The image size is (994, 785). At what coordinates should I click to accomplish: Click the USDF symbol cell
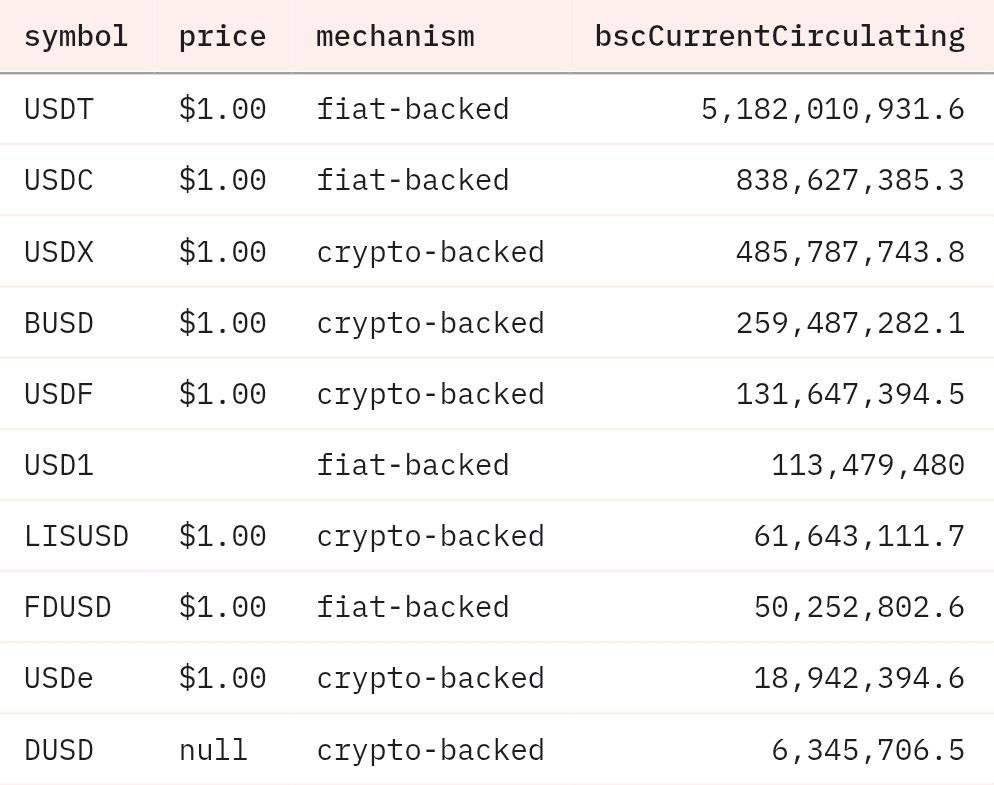[x=59, y=394]
